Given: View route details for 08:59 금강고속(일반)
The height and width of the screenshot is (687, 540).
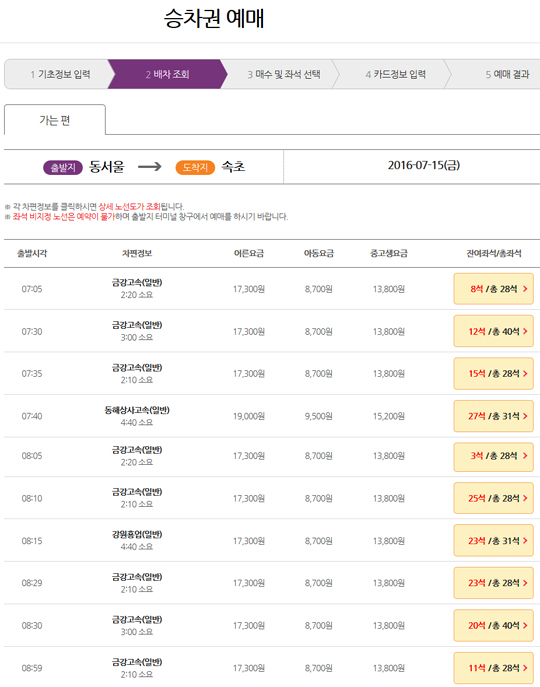Looking at the screenshot, I should pyautogui.click(x=137, y=662).
